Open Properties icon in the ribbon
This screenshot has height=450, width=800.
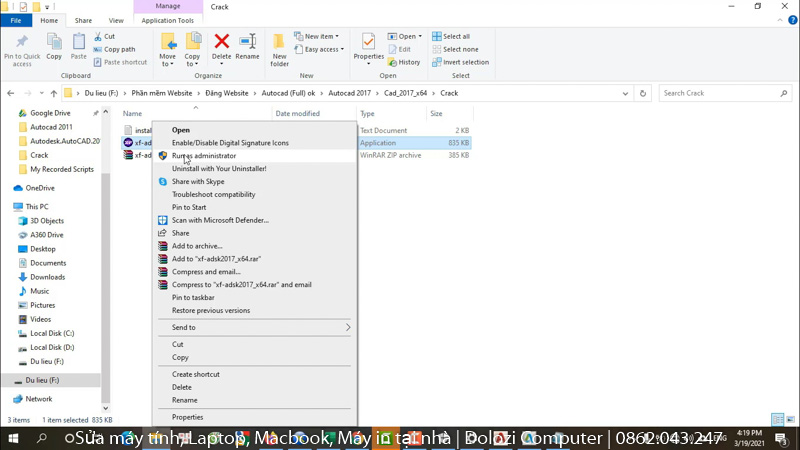368,45
